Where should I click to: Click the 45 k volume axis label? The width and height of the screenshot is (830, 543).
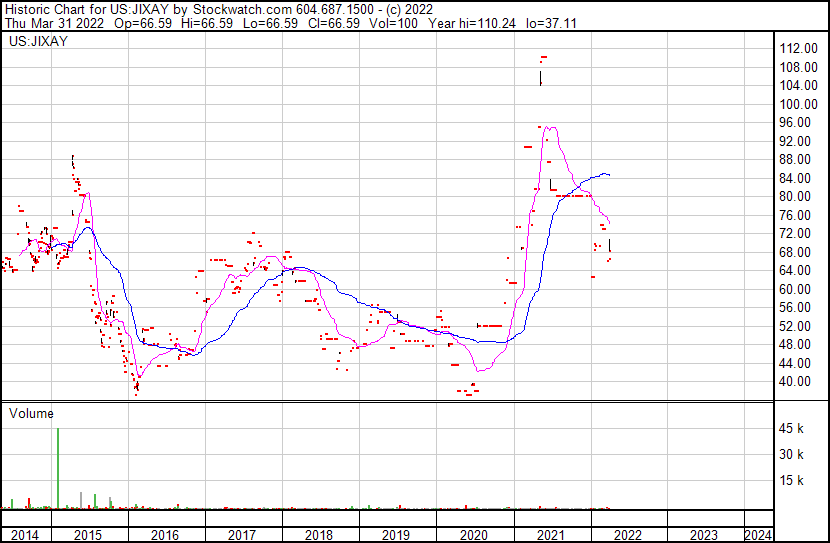point(793,429)
